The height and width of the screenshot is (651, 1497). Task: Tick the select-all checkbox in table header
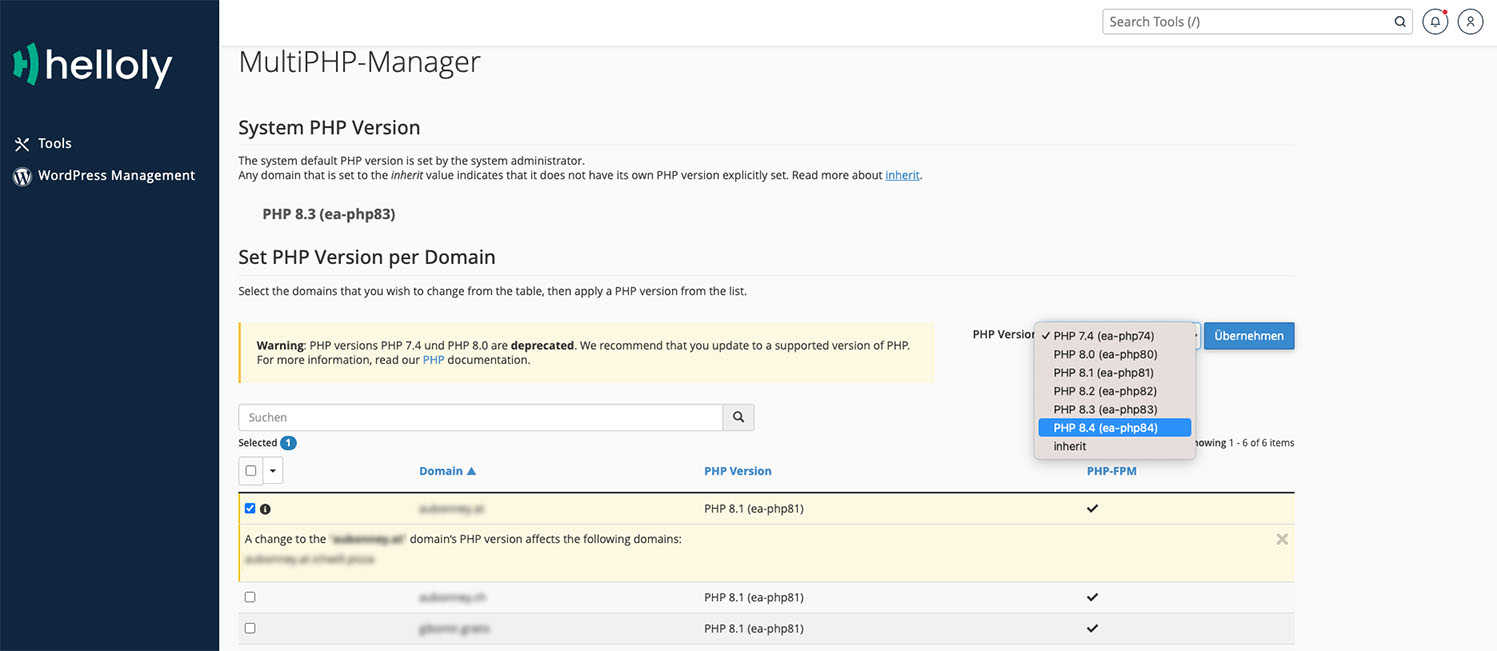click(250, 471)
